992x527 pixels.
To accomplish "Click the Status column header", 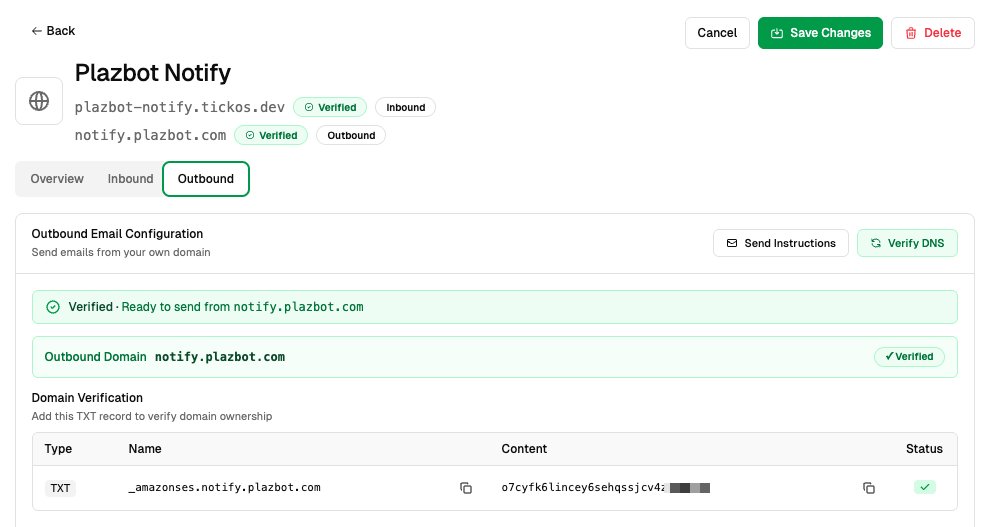I will pos(924,449).
